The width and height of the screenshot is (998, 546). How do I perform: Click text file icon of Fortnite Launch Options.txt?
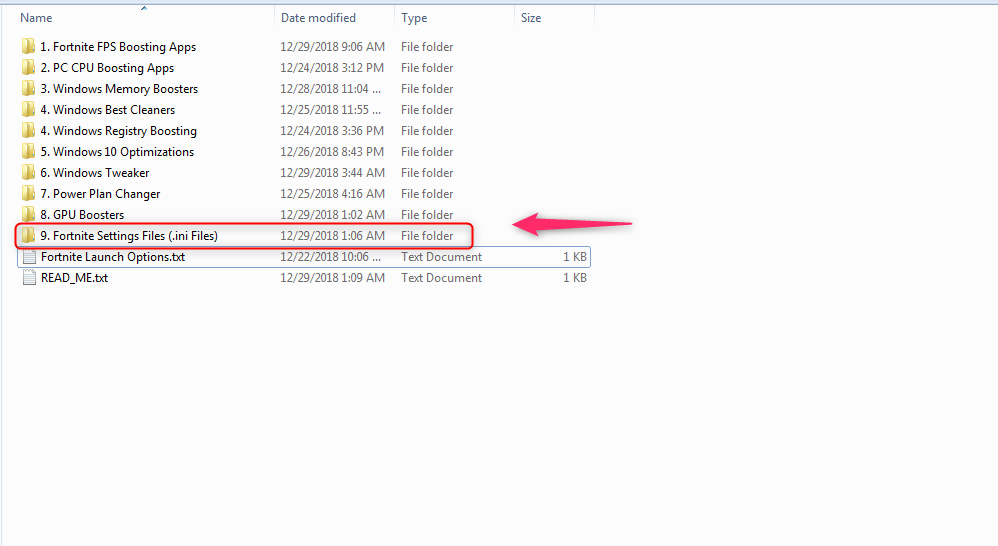29,256
